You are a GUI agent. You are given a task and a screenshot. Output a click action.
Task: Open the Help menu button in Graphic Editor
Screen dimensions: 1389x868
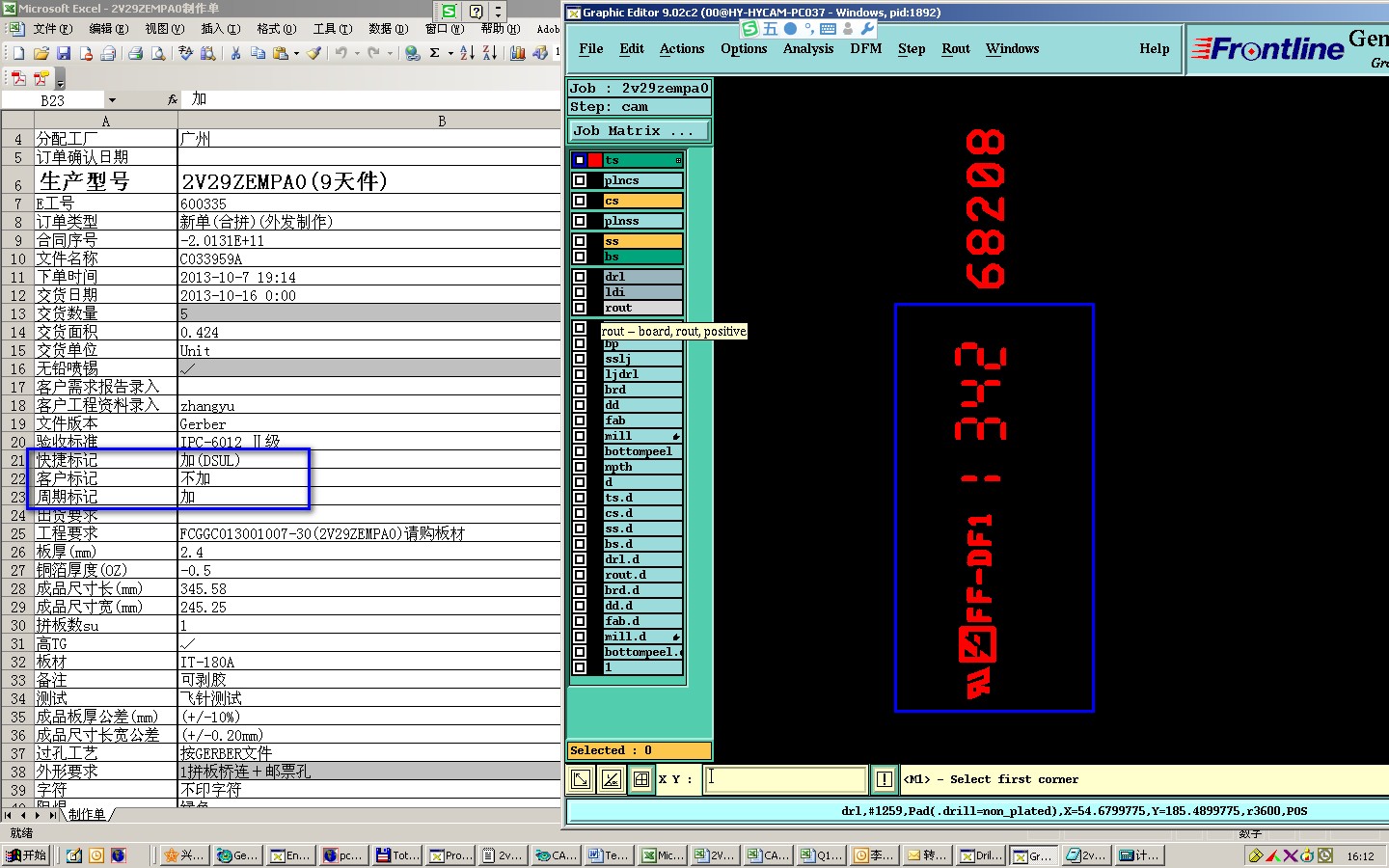tap(1155, 49)
